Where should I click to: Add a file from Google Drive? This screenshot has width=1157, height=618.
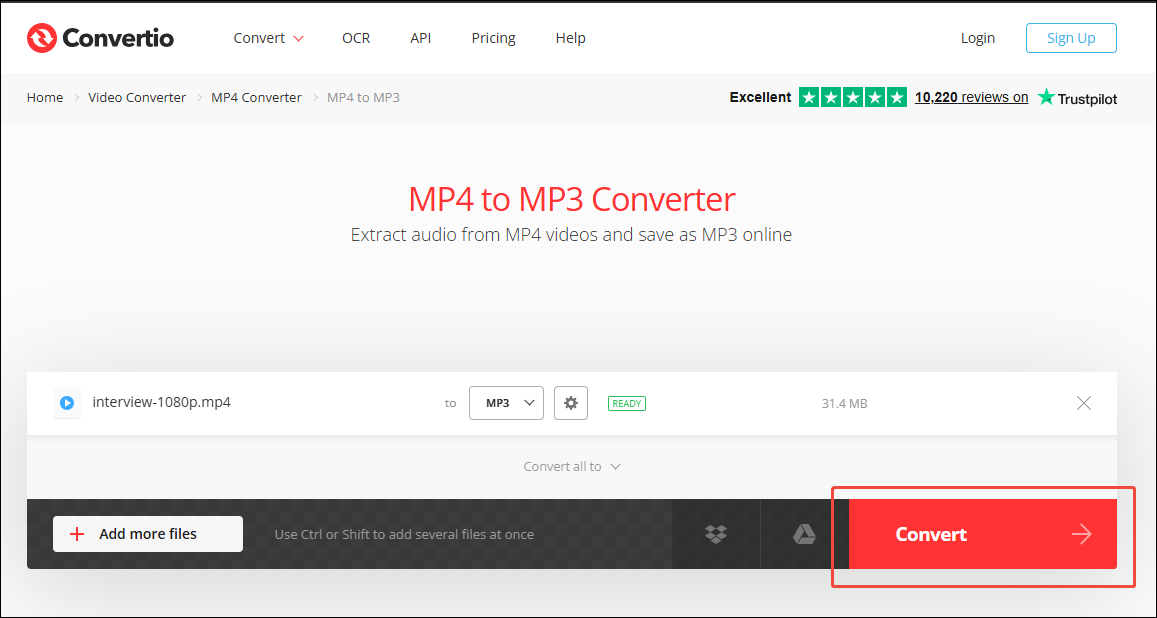pos(804,534)
